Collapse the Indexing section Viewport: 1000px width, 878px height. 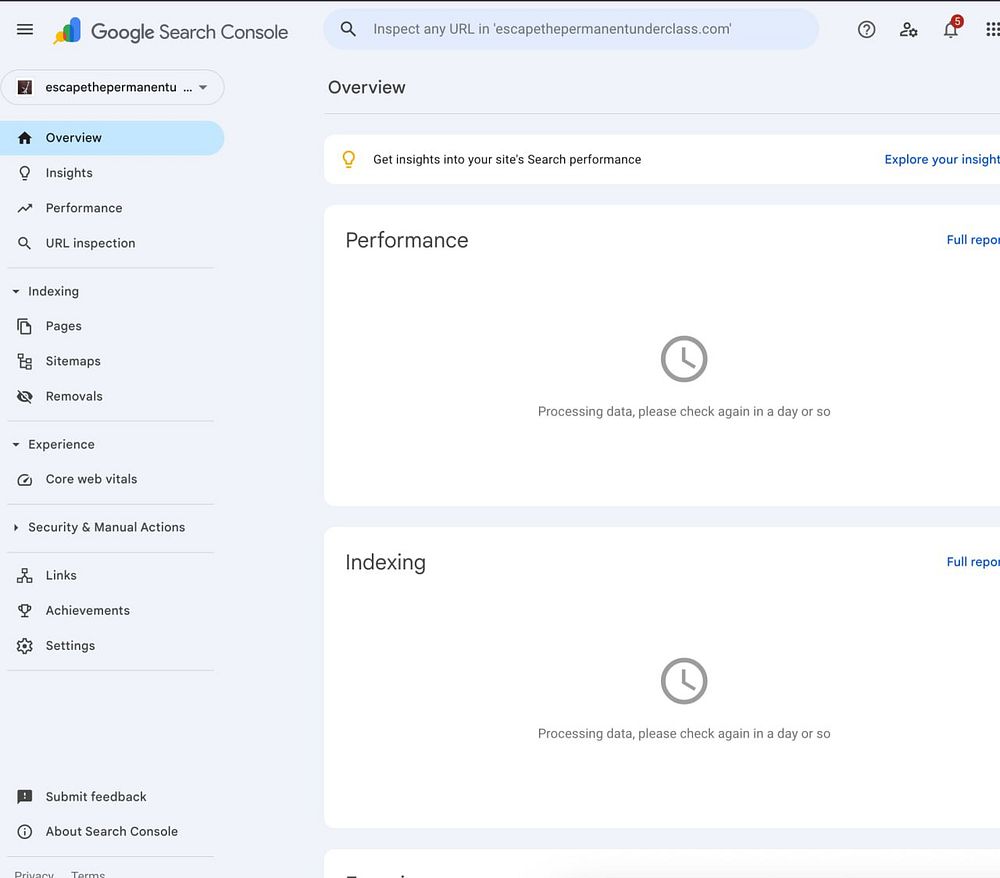pyautogui.click(x=16, y=292)
